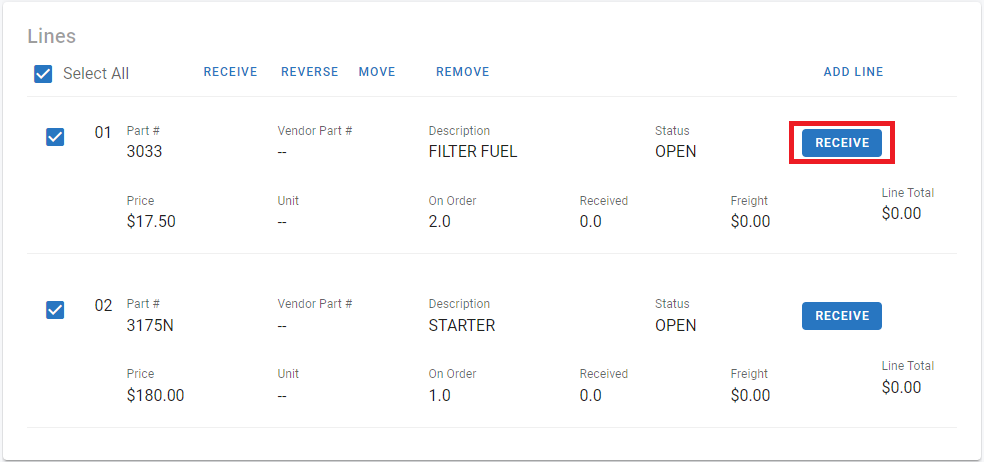This screenshot has height=462, width=984.
Task: Click the $180.00 price value
Action: (x=155, y=395)
